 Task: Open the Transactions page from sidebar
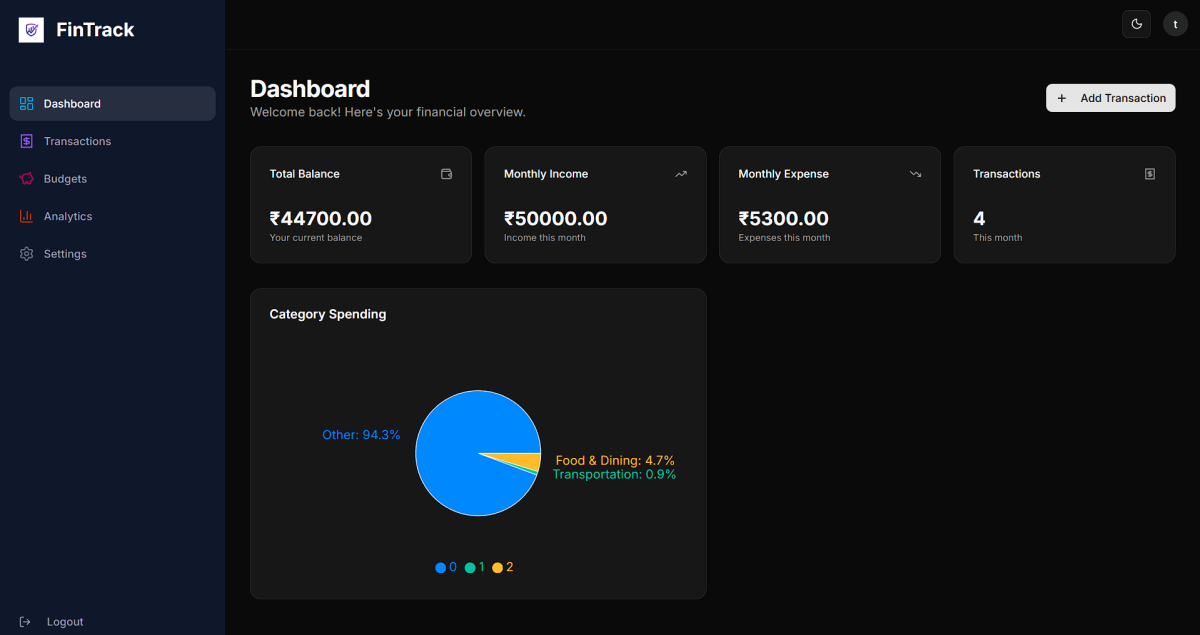(x=77, y=141)
